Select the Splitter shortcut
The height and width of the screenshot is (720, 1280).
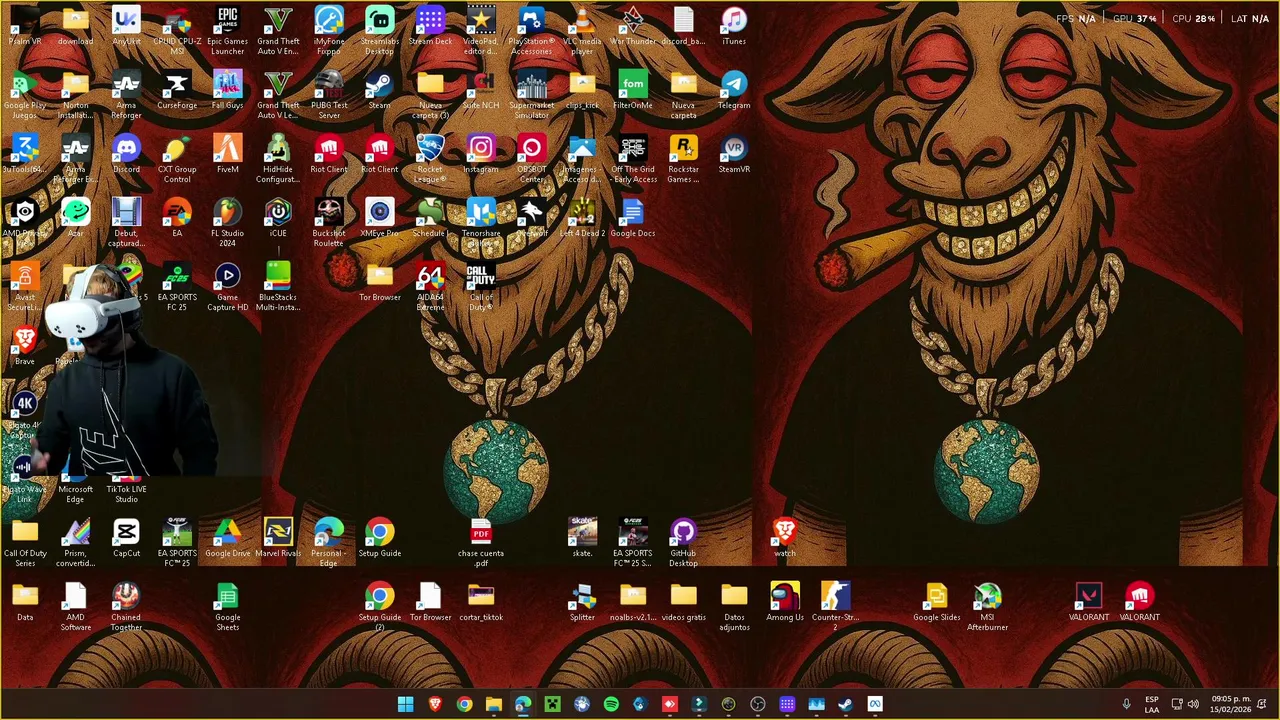point(582,603)
